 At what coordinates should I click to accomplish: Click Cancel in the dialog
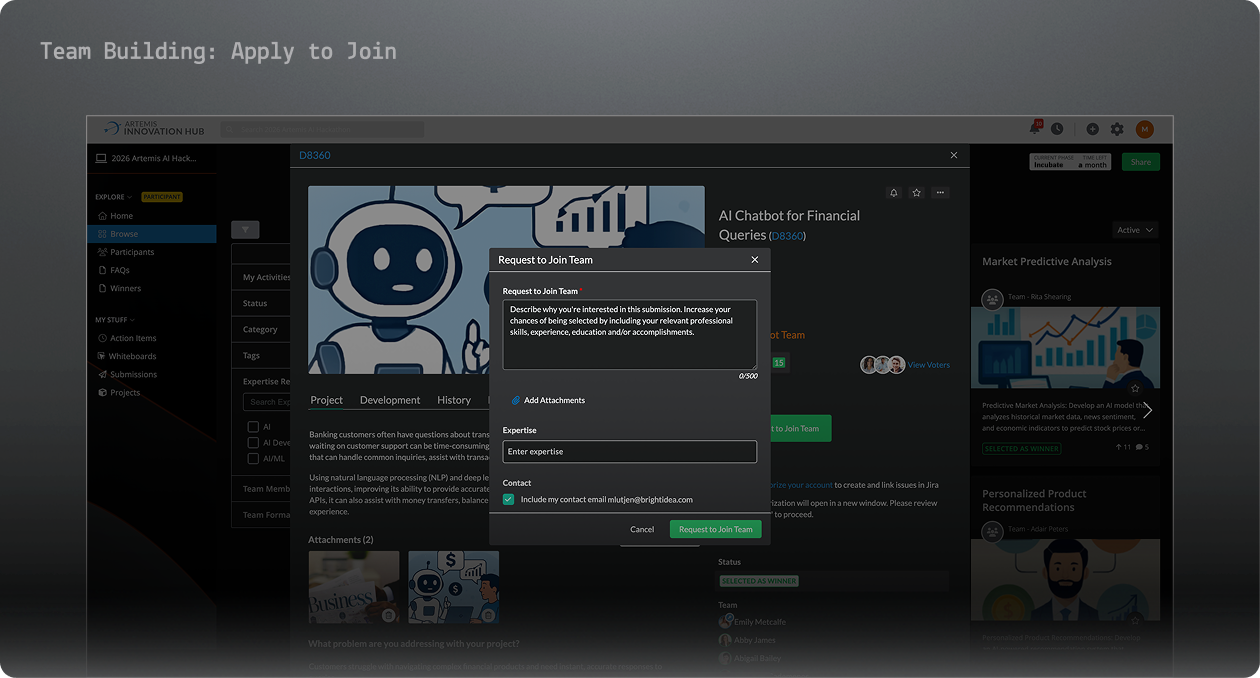pyautogui.click(x=641, y=529)
